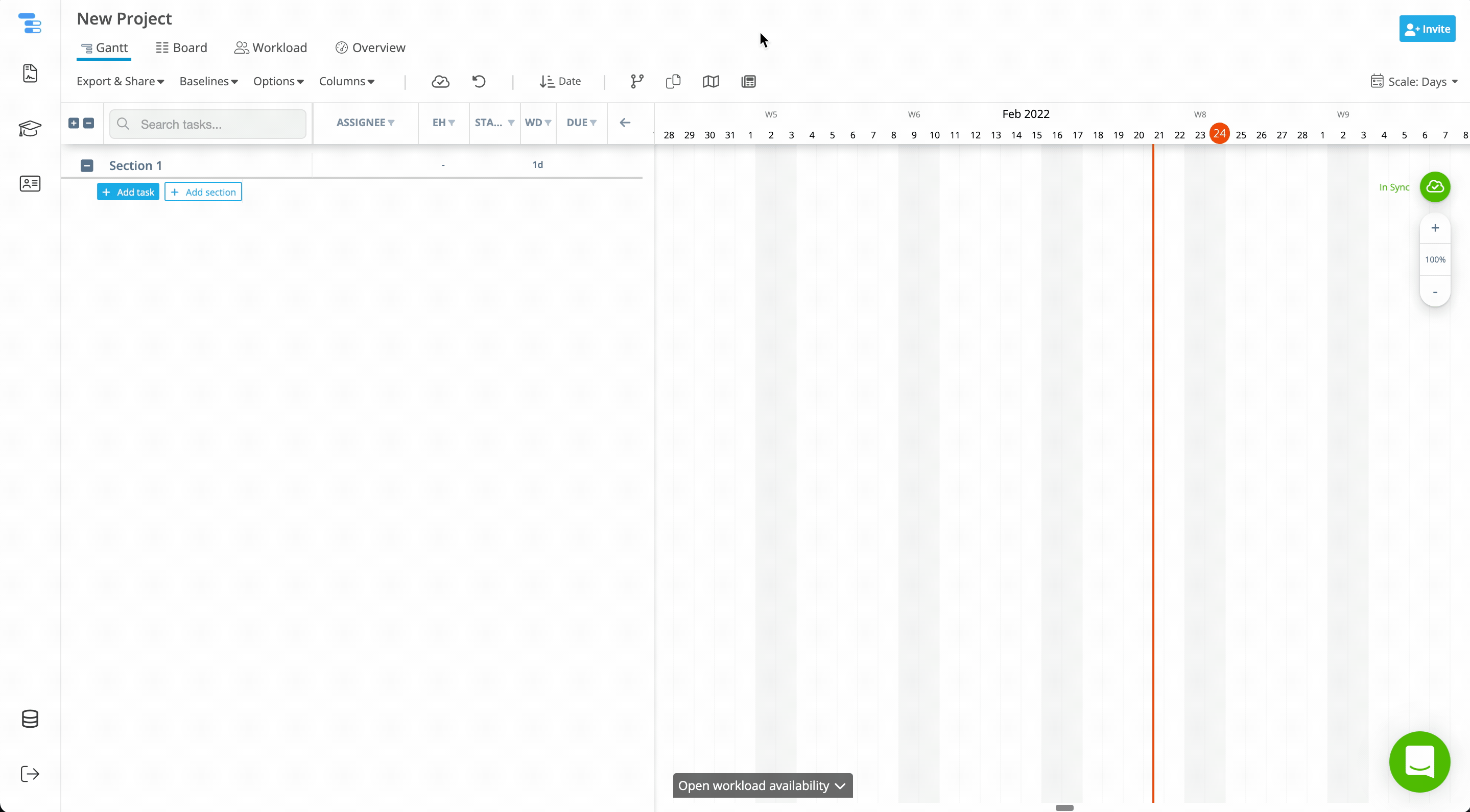The image size is (1470, 812).
Task: Click the database history icon in sidebar
Action: click(30, 719)
